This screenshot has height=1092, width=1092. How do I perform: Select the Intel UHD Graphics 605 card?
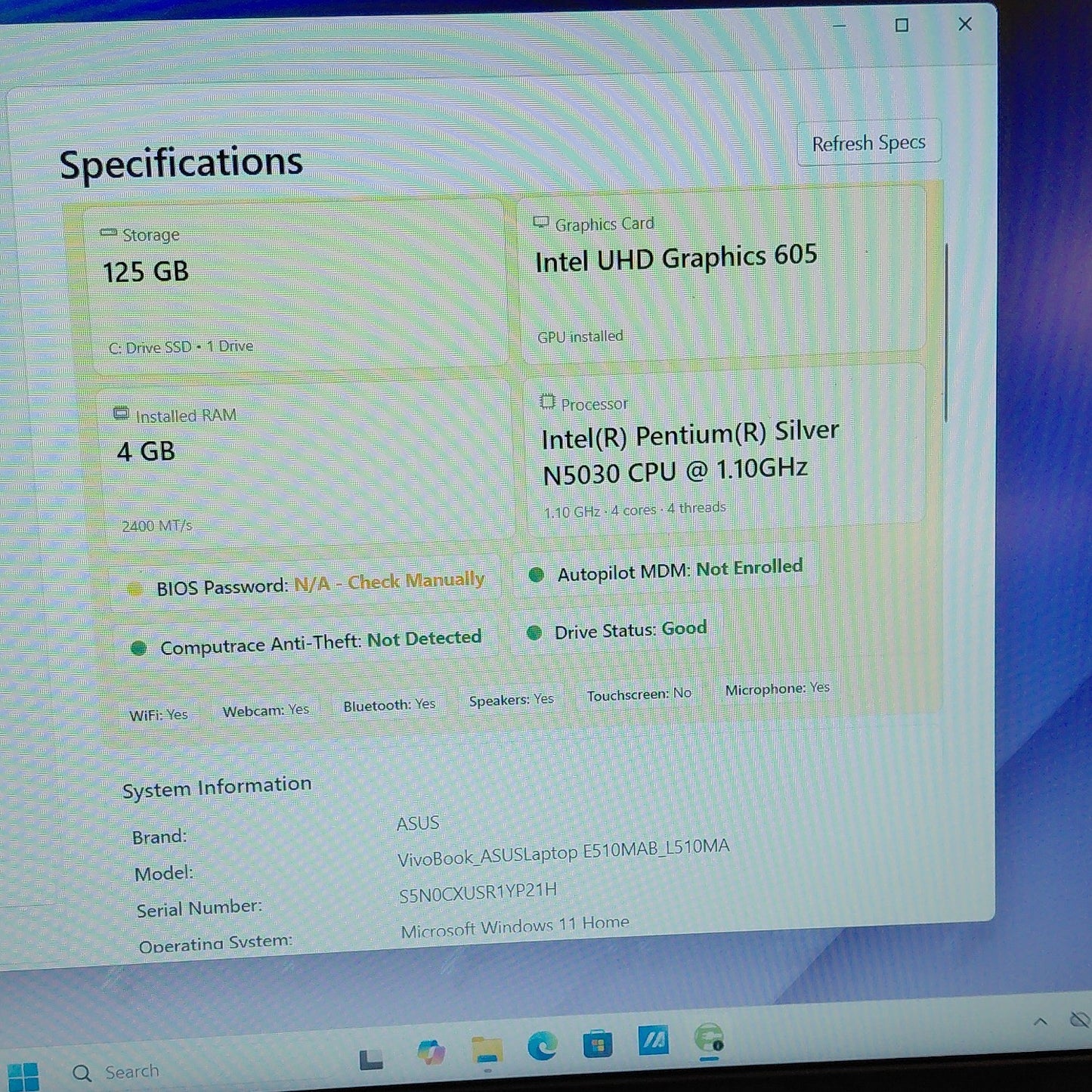pos(723,275)
